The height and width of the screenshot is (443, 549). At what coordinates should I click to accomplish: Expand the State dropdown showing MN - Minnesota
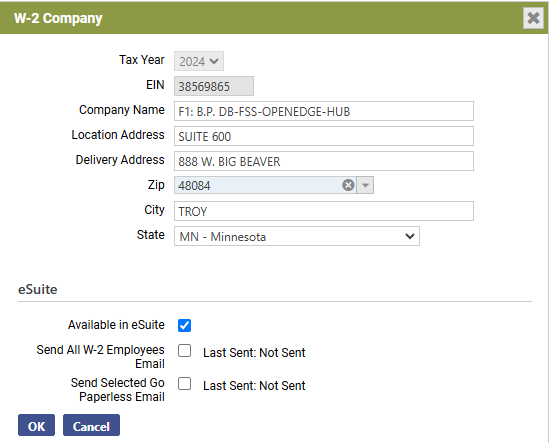(x=297, y=236)
